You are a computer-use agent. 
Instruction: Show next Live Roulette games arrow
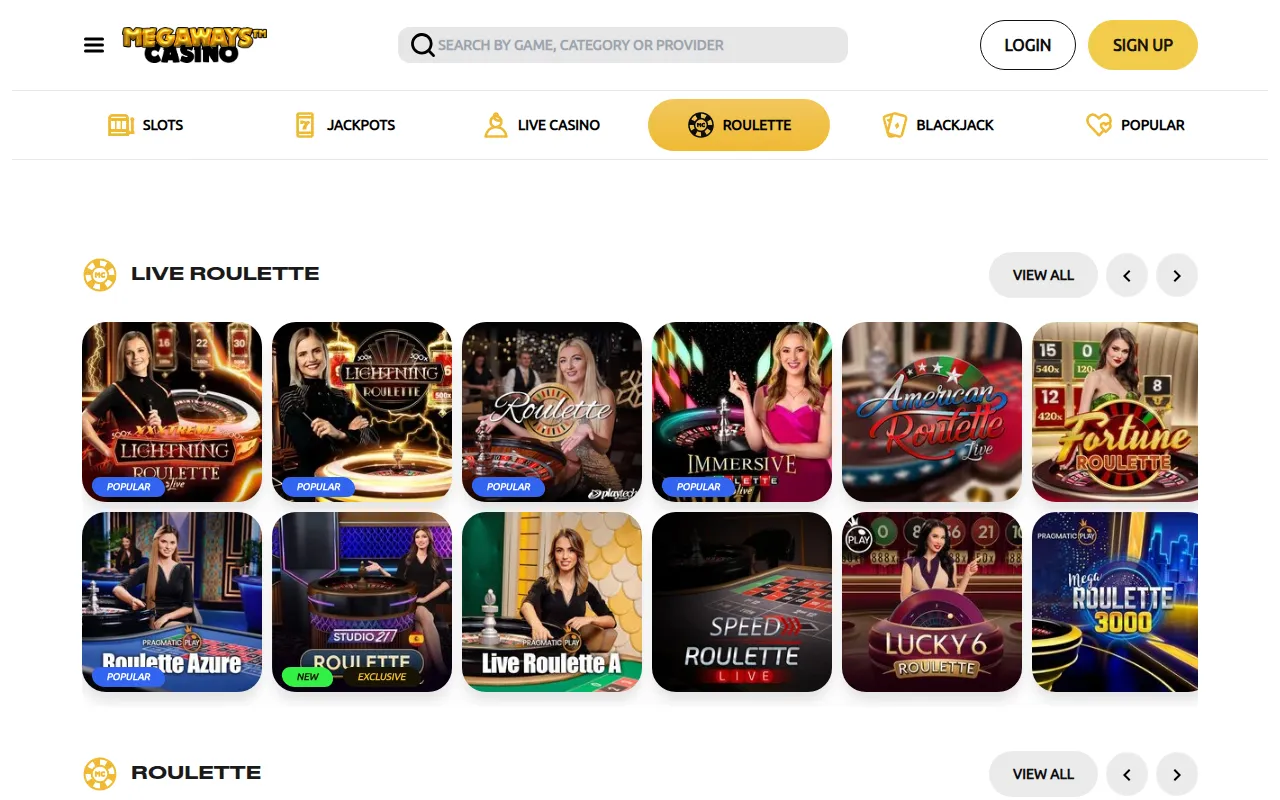click(1177, 275)
